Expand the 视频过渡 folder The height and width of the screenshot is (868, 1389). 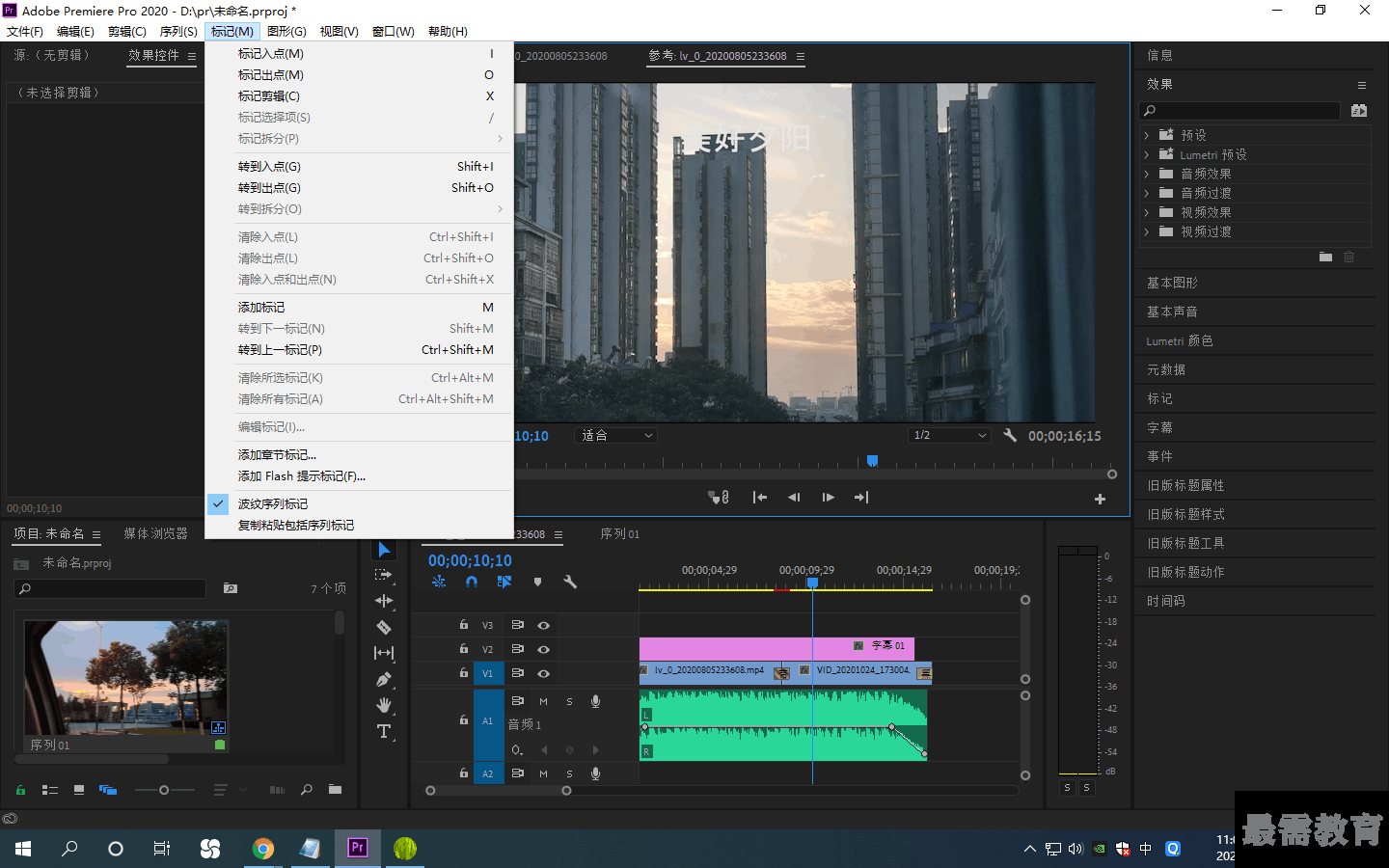coord(1146,231)
